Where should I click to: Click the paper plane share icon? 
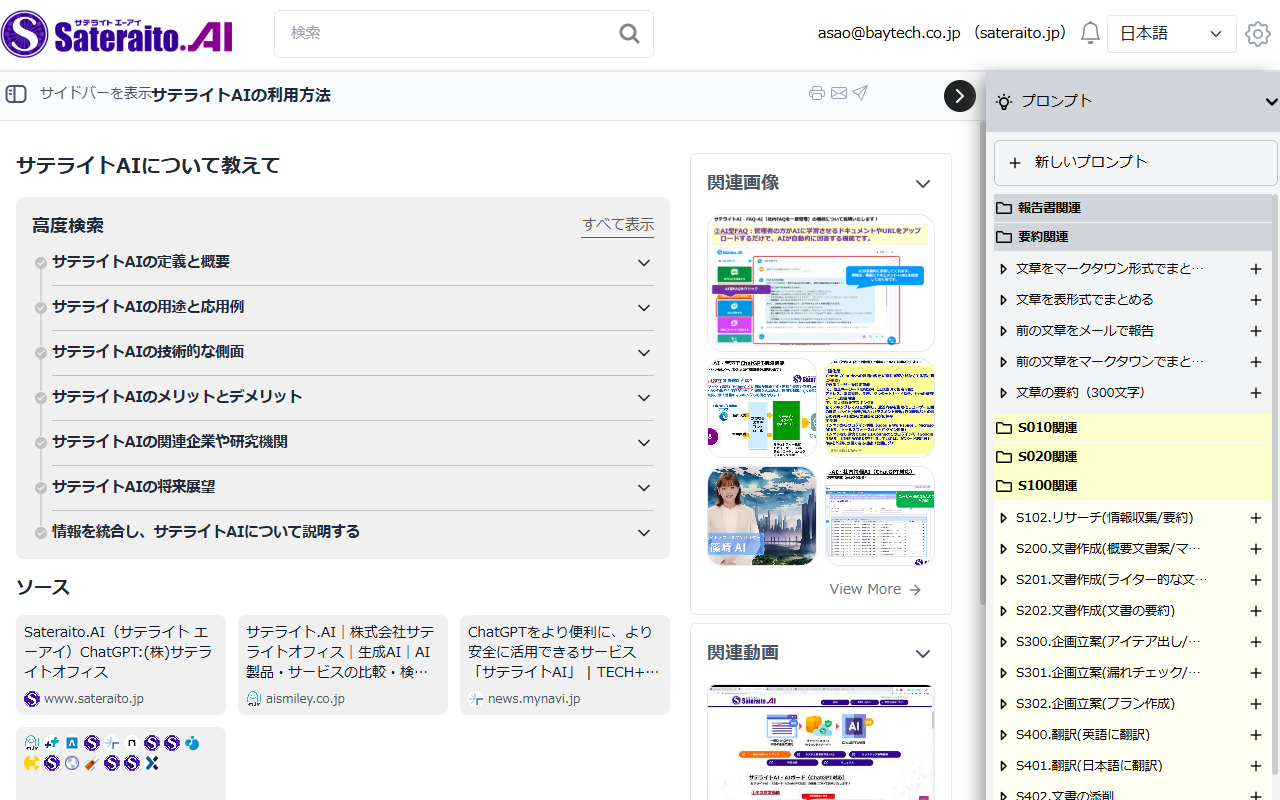point(860,94)
